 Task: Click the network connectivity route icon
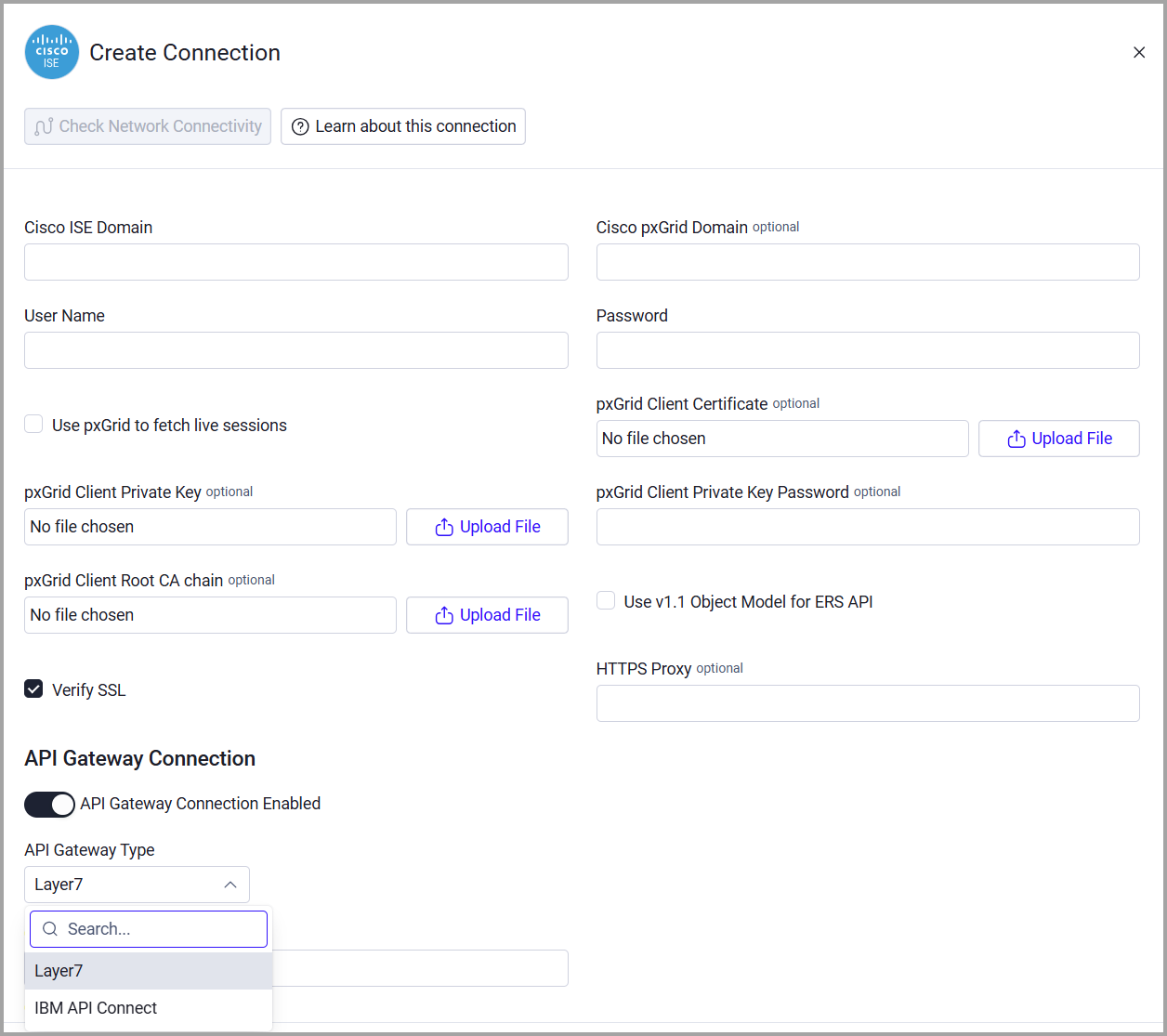coord(44,127)
